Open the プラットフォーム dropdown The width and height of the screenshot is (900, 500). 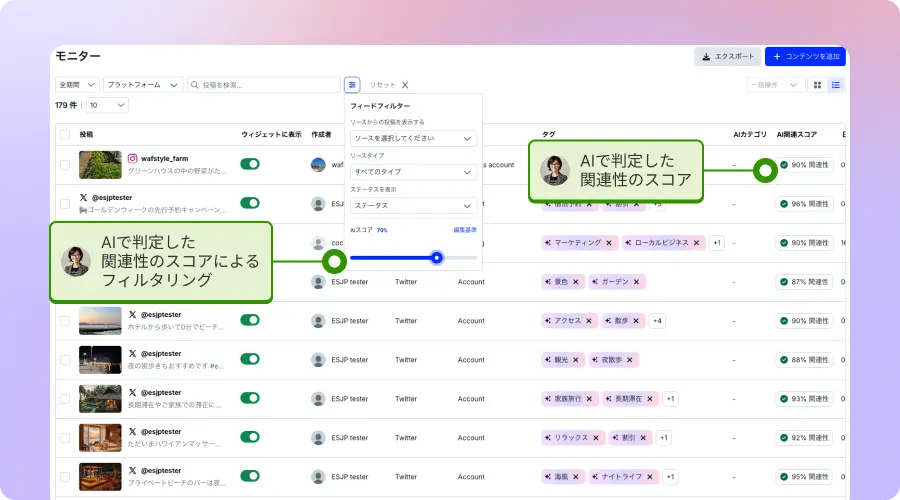(143, 85)
